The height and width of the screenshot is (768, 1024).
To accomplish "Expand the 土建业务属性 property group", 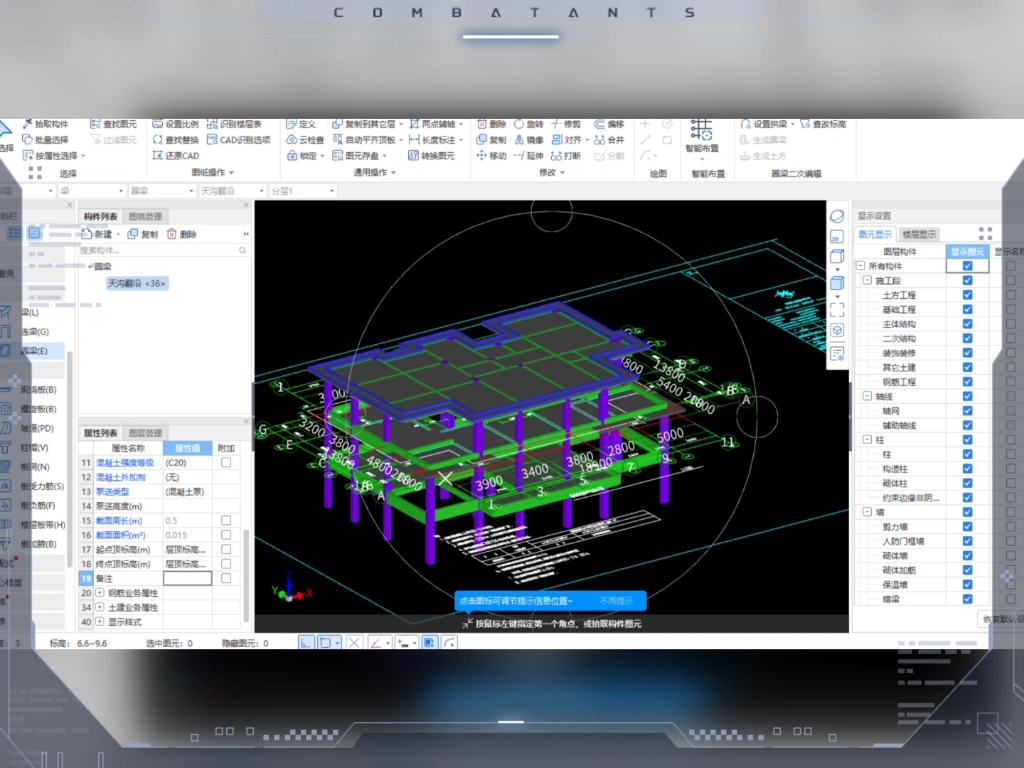I will coord(100,607).
